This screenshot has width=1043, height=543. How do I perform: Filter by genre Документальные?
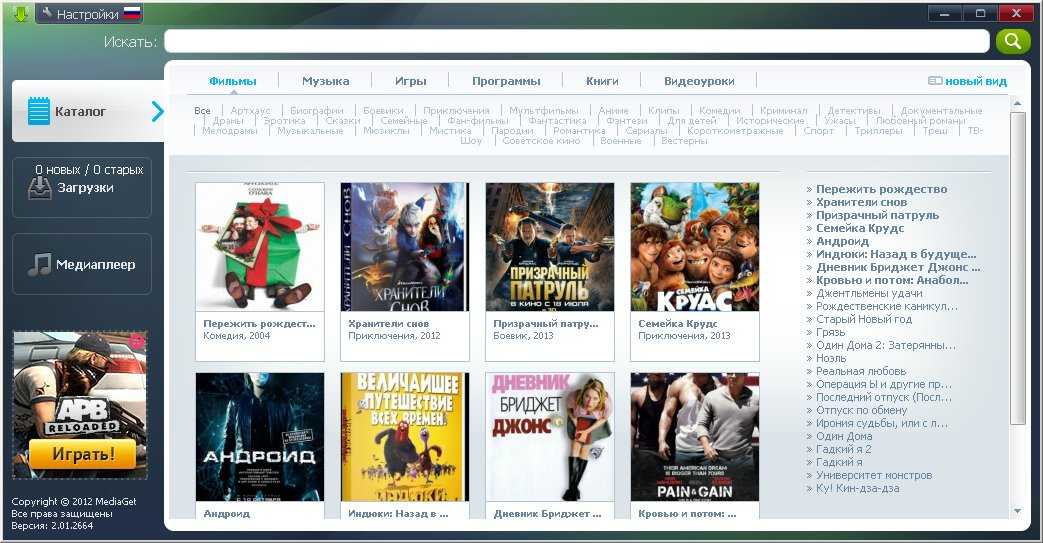click(x=941, y=110)
